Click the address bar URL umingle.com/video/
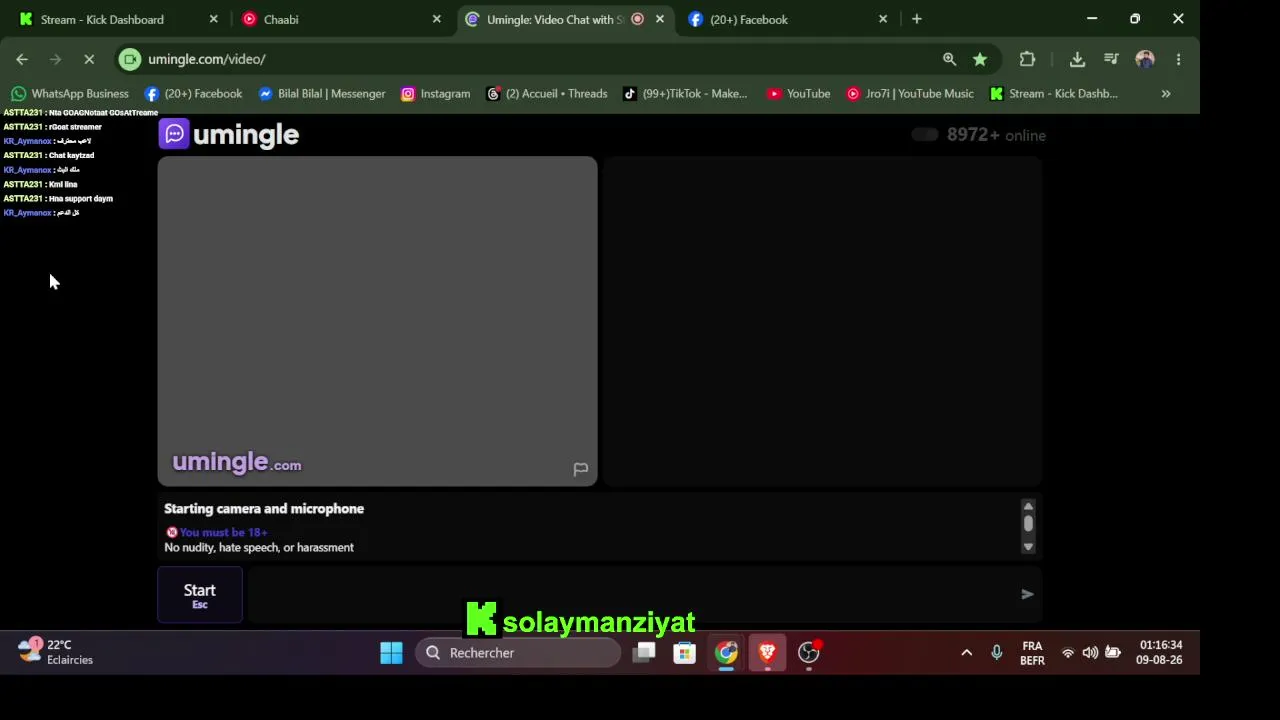Viewport: 1280px width, 720px height. 207,59
